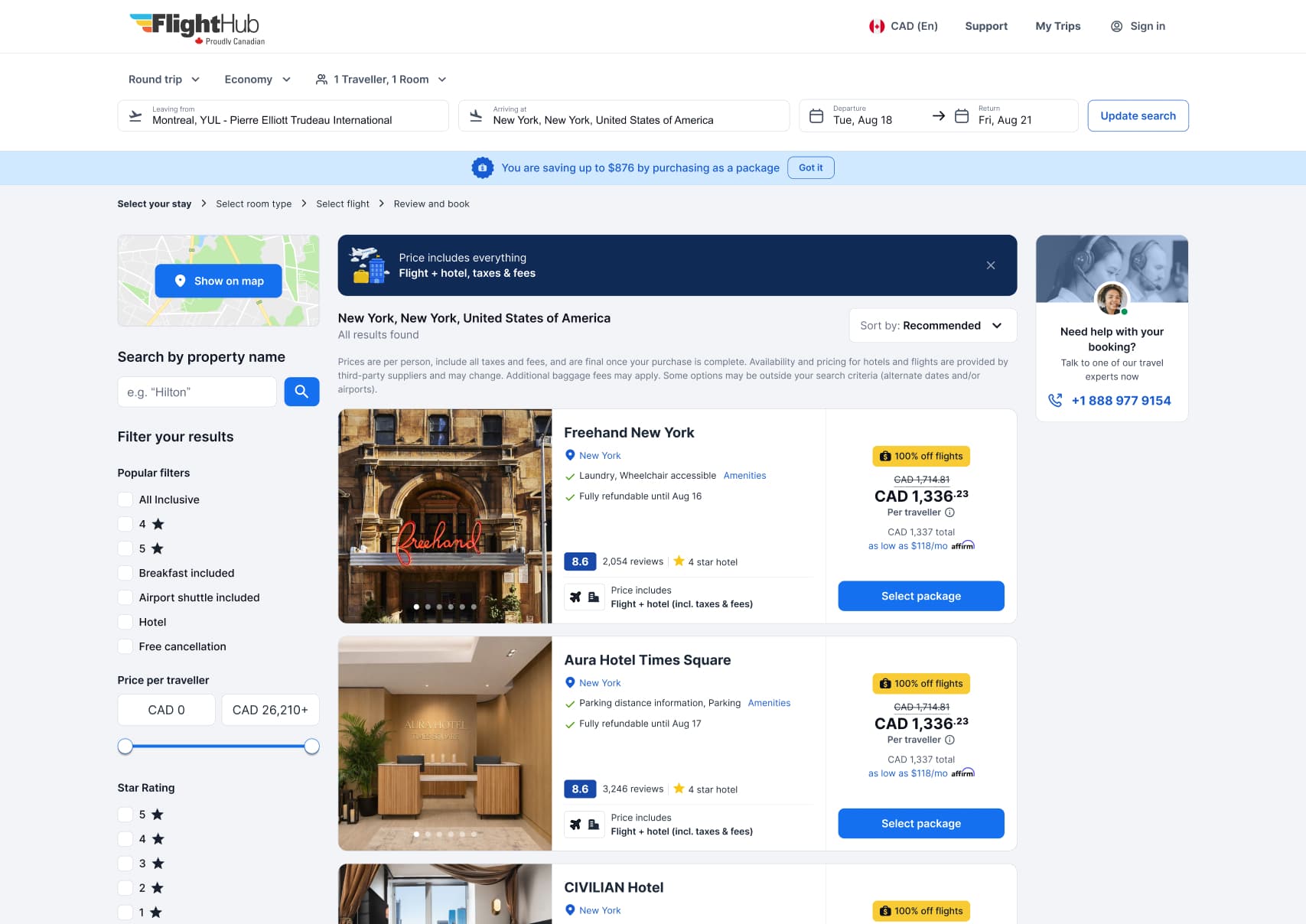Check the 4 star popular filter
This screenshot has width=1306, height=924.
[x=125, y=524]
